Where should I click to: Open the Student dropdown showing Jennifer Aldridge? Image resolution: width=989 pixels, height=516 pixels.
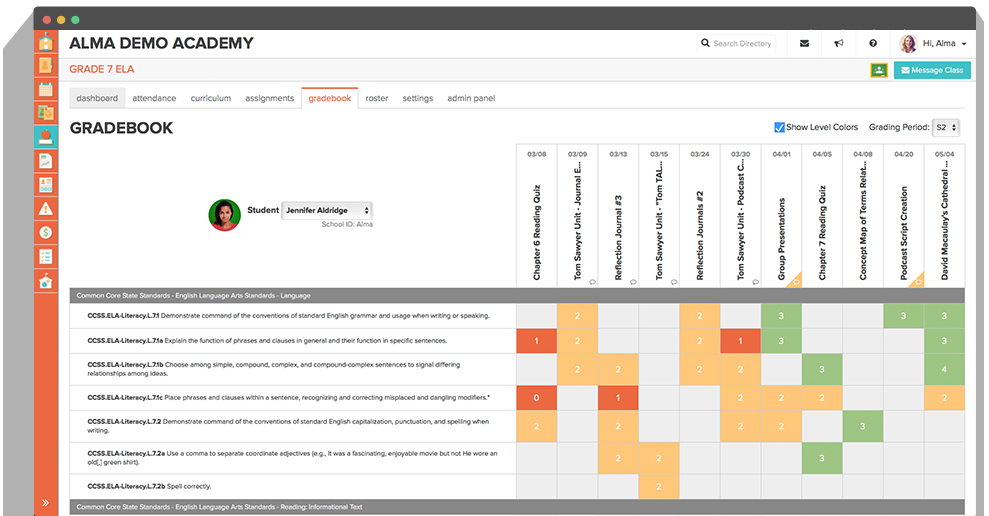point(327,210)
